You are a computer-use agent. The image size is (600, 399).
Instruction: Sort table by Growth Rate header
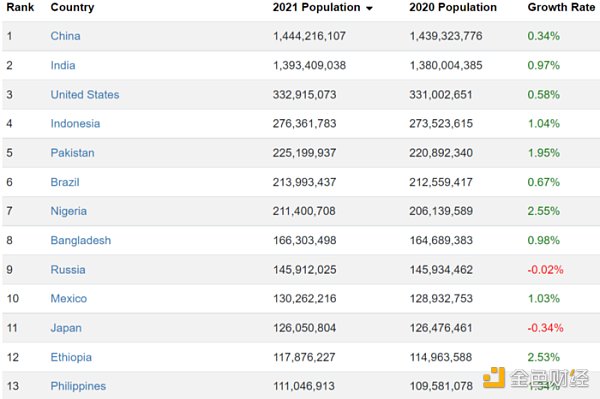(x=561, y=7)
